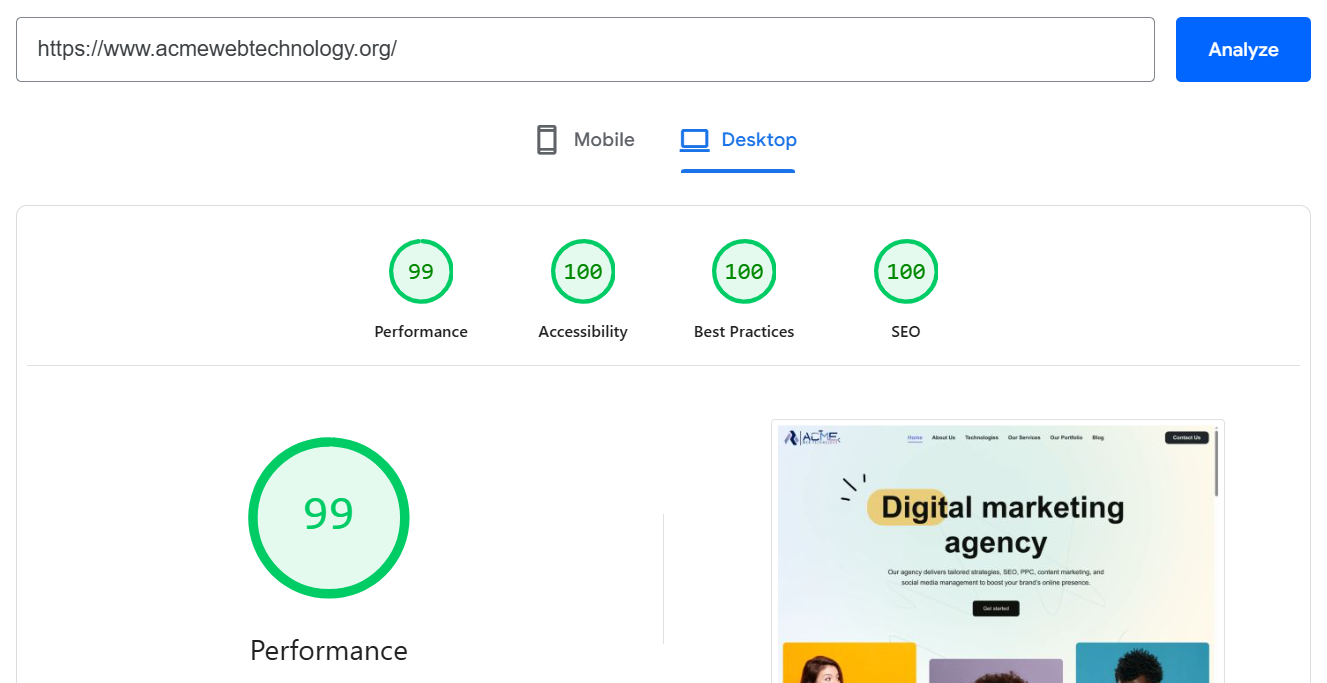Switch to the Desktop tab
This screenshot has height=683, width=1327.
(738, 140)
